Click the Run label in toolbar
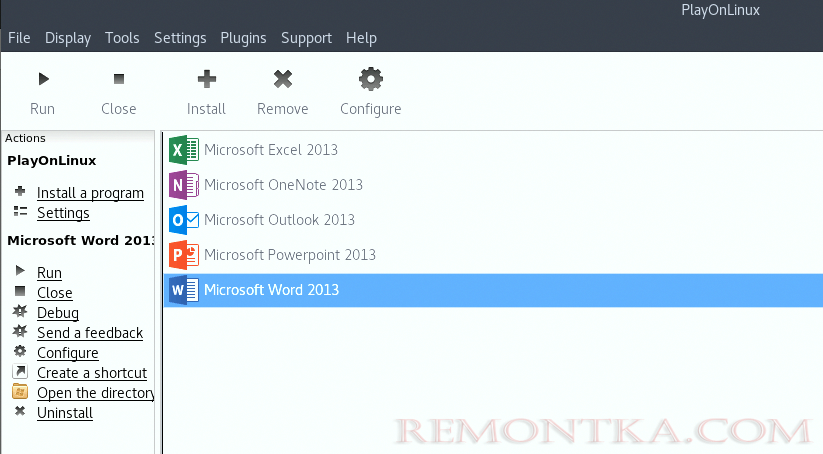Screen dimensions: 823x454 (x=43, y=109)
